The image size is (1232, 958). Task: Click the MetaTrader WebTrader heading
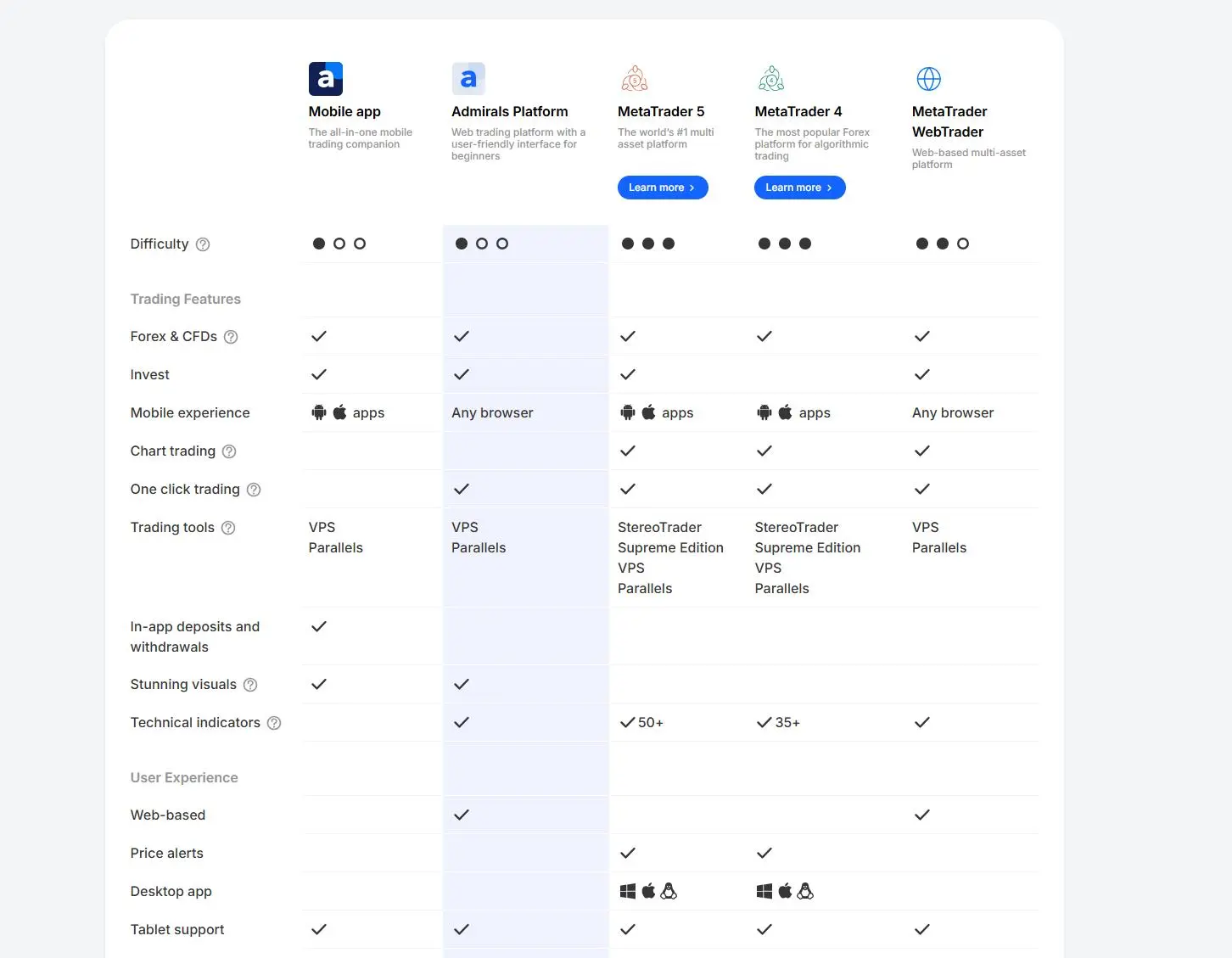[x=949, y=121]
